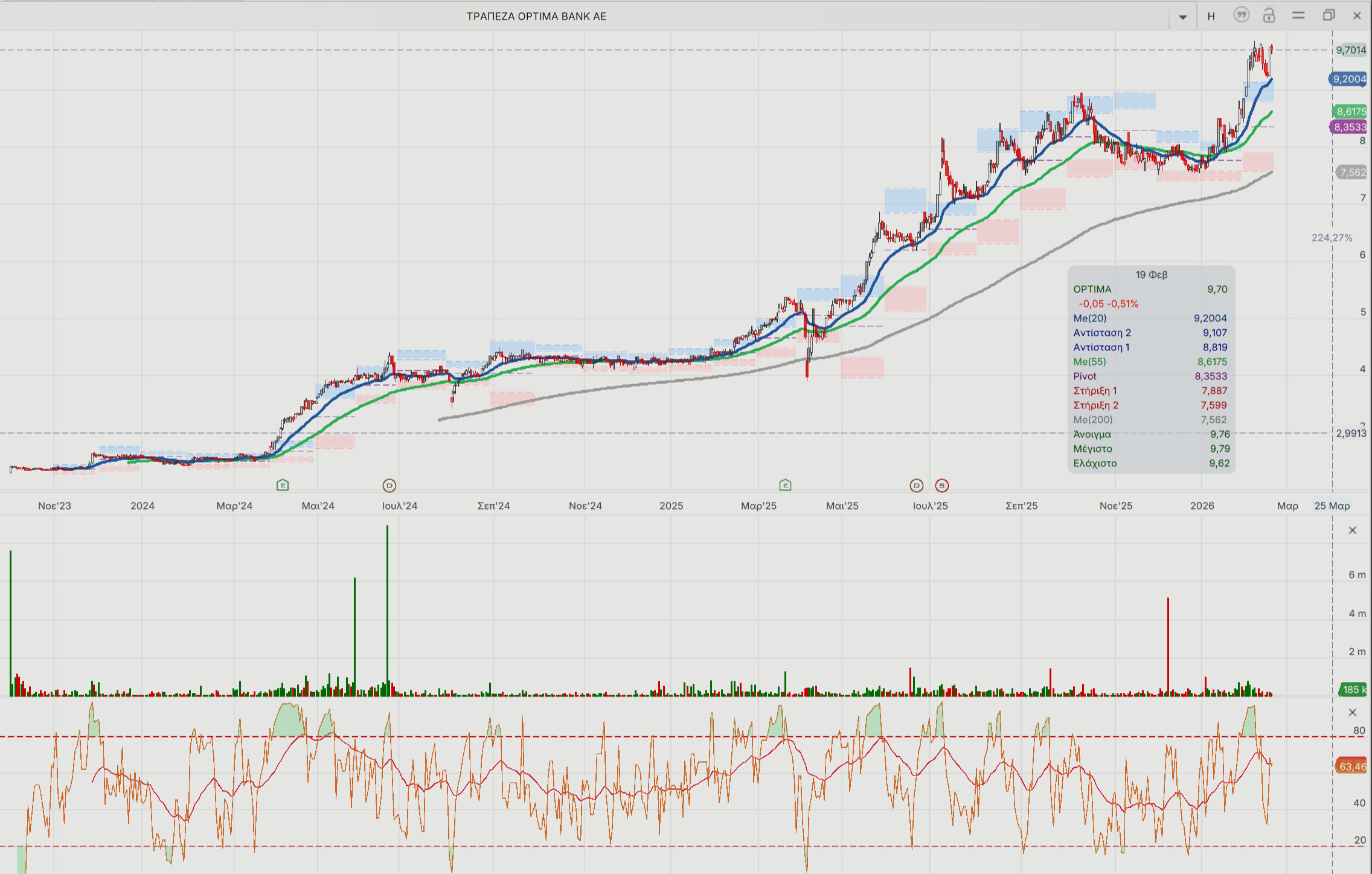Click the D dividend marker near Ιουλ'24

click(389, 485)
